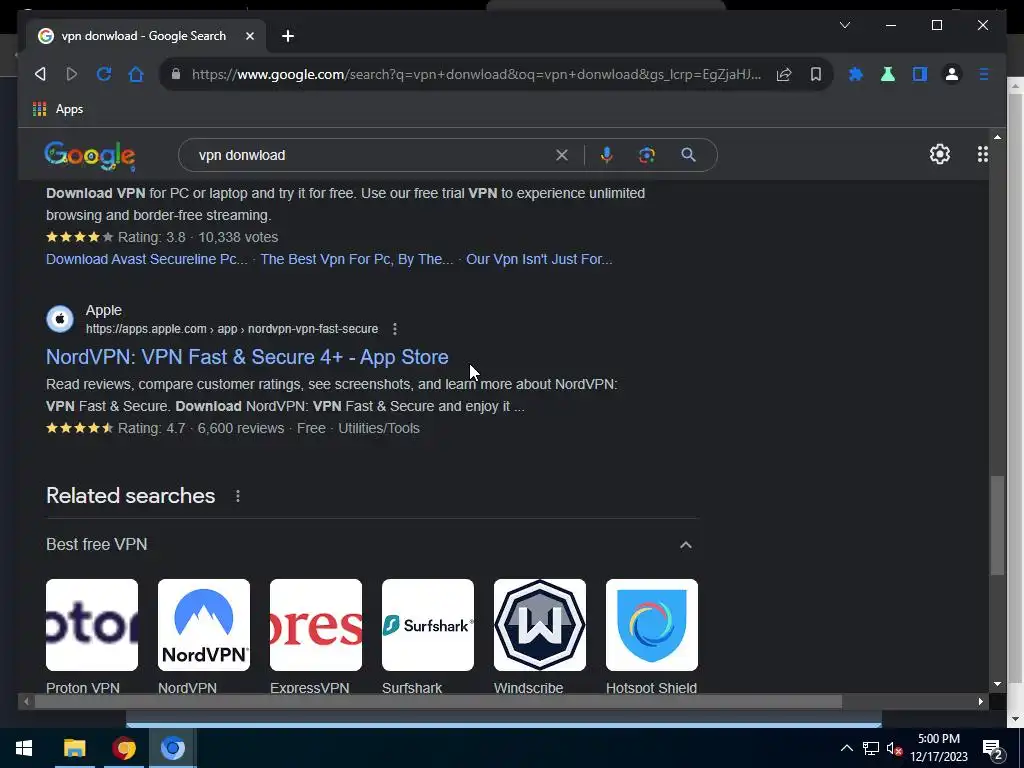Click the Apple site favicon
The width and height of the screenshot is (1024, 768).
(x=59, y=319)
